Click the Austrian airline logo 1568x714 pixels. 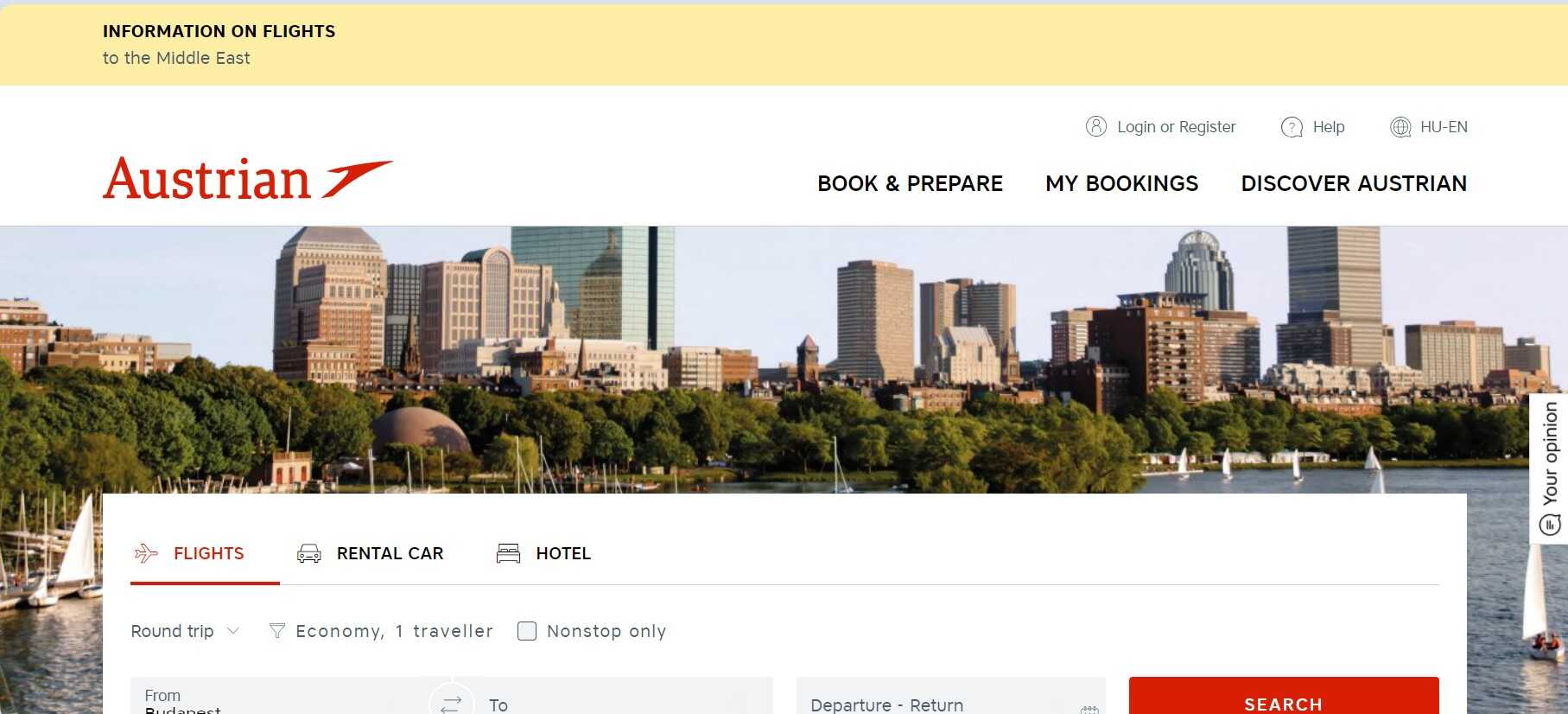tap(248, 179)
